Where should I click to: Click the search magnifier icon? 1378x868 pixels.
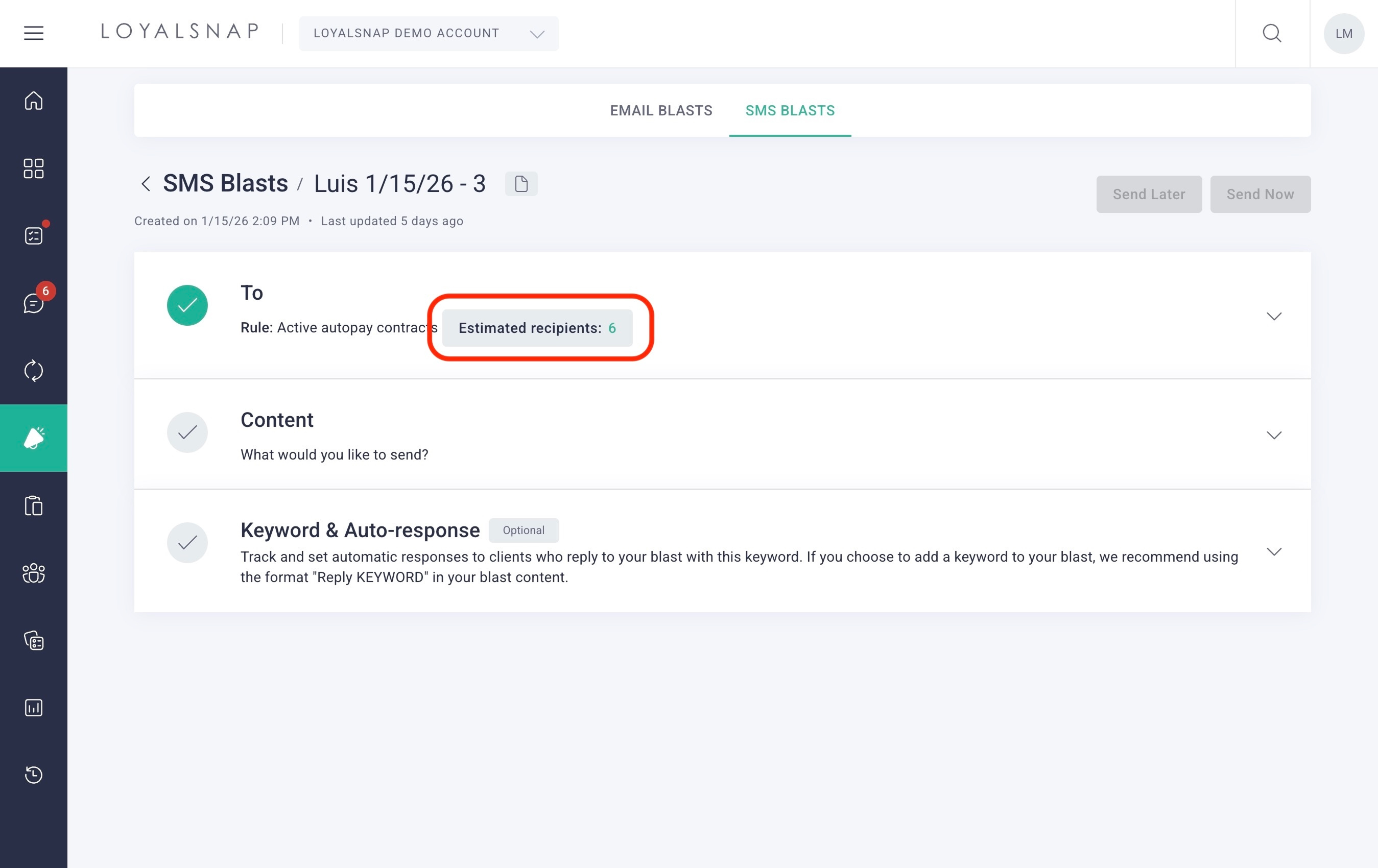[1272, 33]
